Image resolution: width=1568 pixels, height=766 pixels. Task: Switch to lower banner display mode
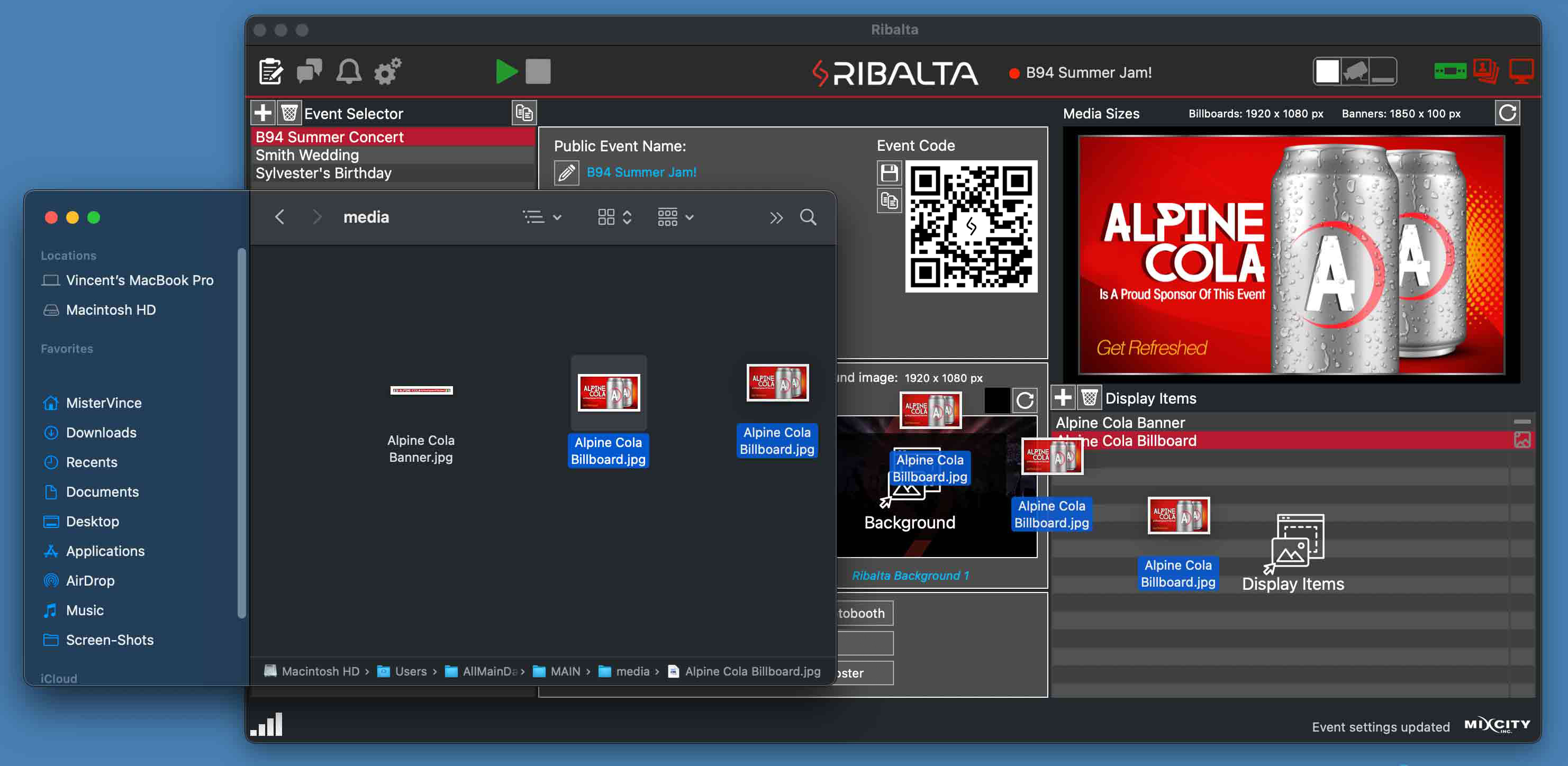tap(1383, 72)
